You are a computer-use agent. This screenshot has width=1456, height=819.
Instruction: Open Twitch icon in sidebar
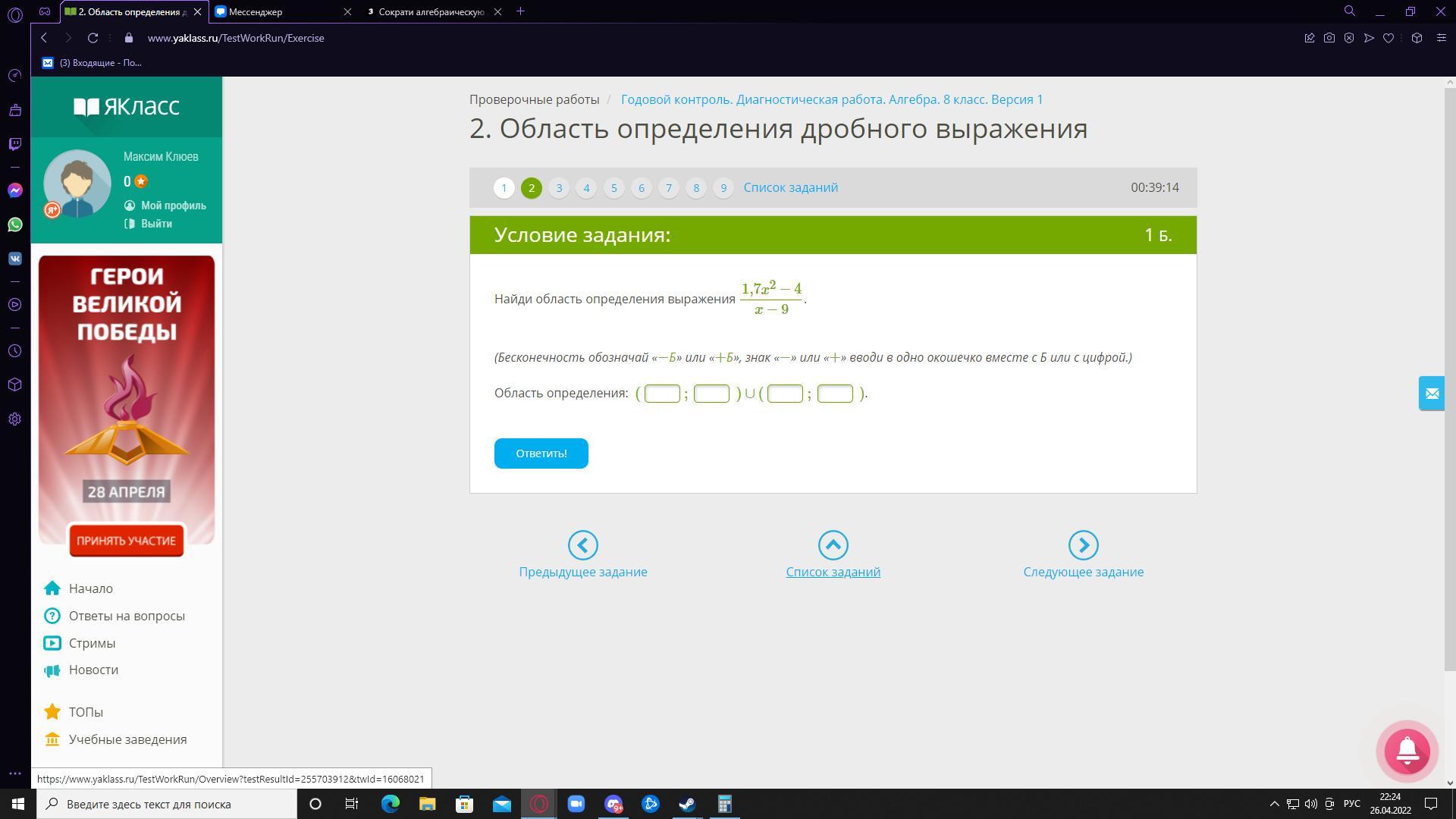[x=14, y=144]
